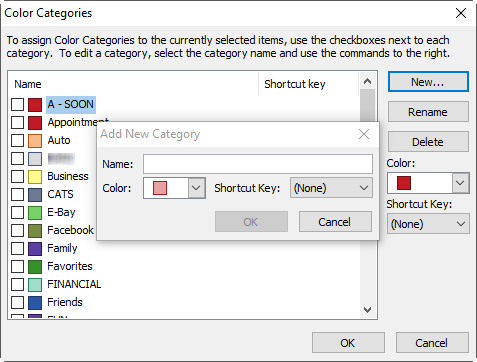The width and height of the screenshot is (477, 362).
Task: Select the blurred category name
Action: coord(61,158)
